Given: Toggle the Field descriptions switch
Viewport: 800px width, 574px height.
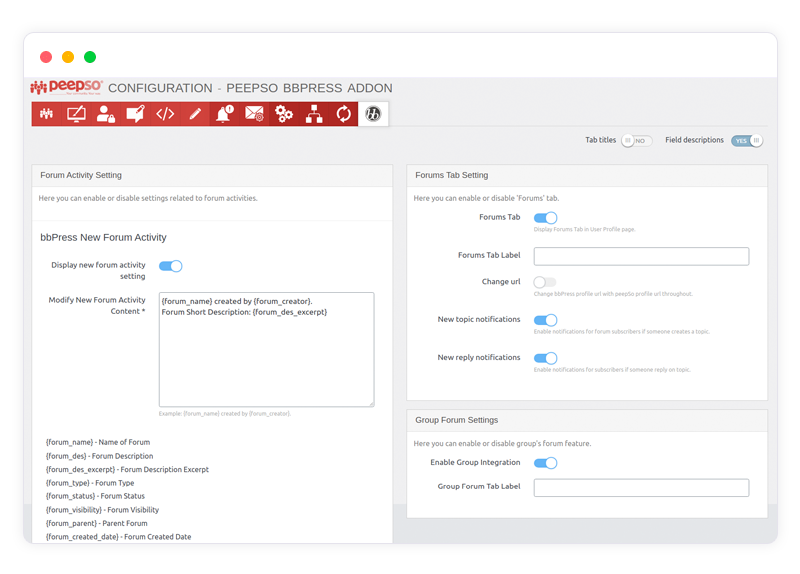Looking at the screenshot, I should tap(747, 141).
